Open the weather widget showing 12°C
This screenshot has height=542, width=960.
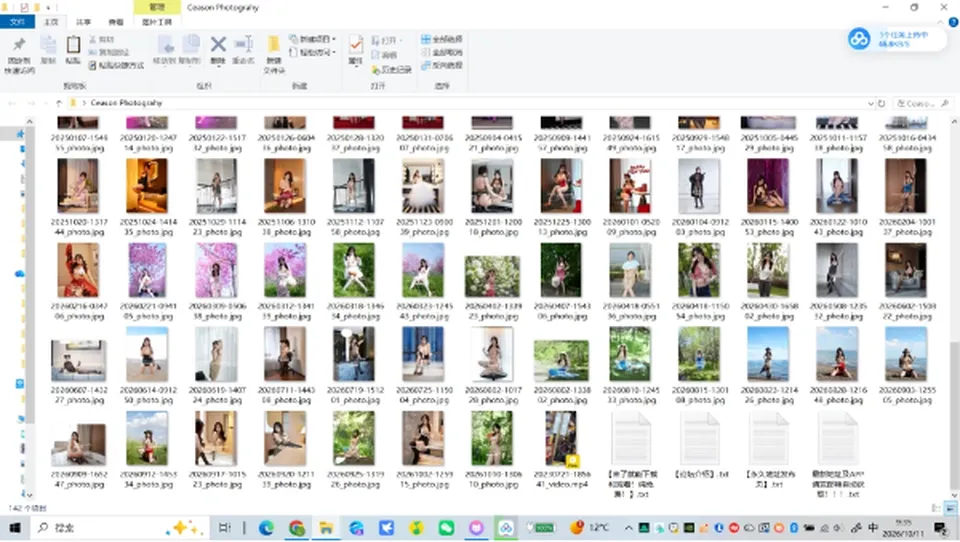coord(589,528)
